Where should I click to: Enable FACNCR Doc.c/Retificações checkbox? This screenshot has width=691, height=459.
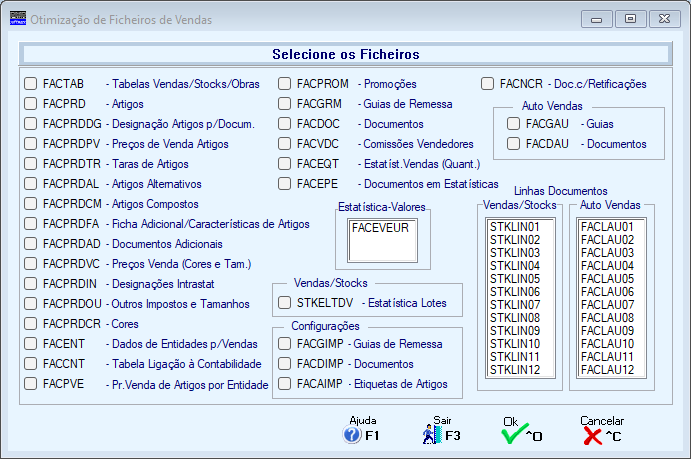point(487,84)
